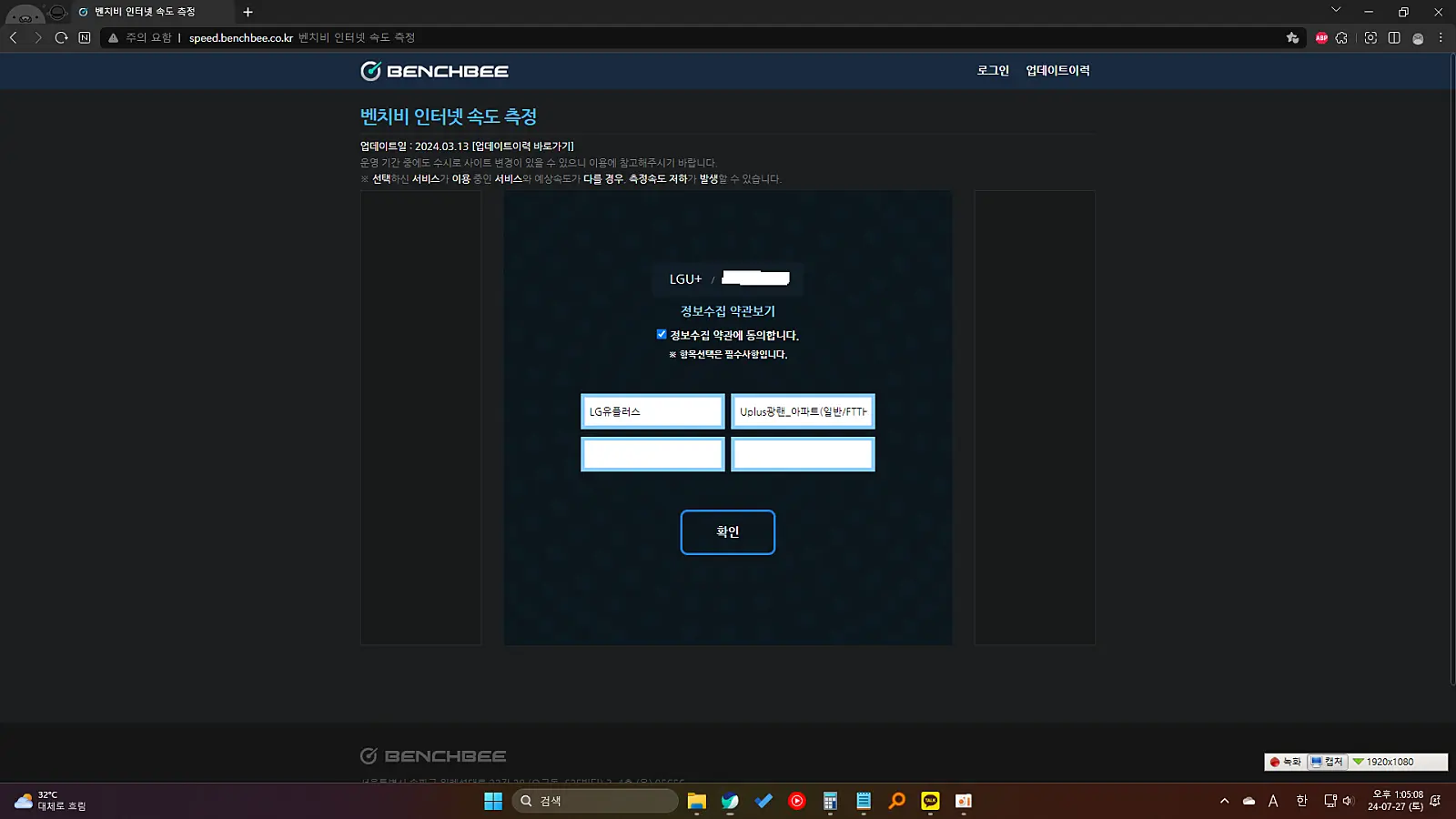Click the Windows taskbar 검색 search box
The image size is (1456, 819).
pos(596,801)
